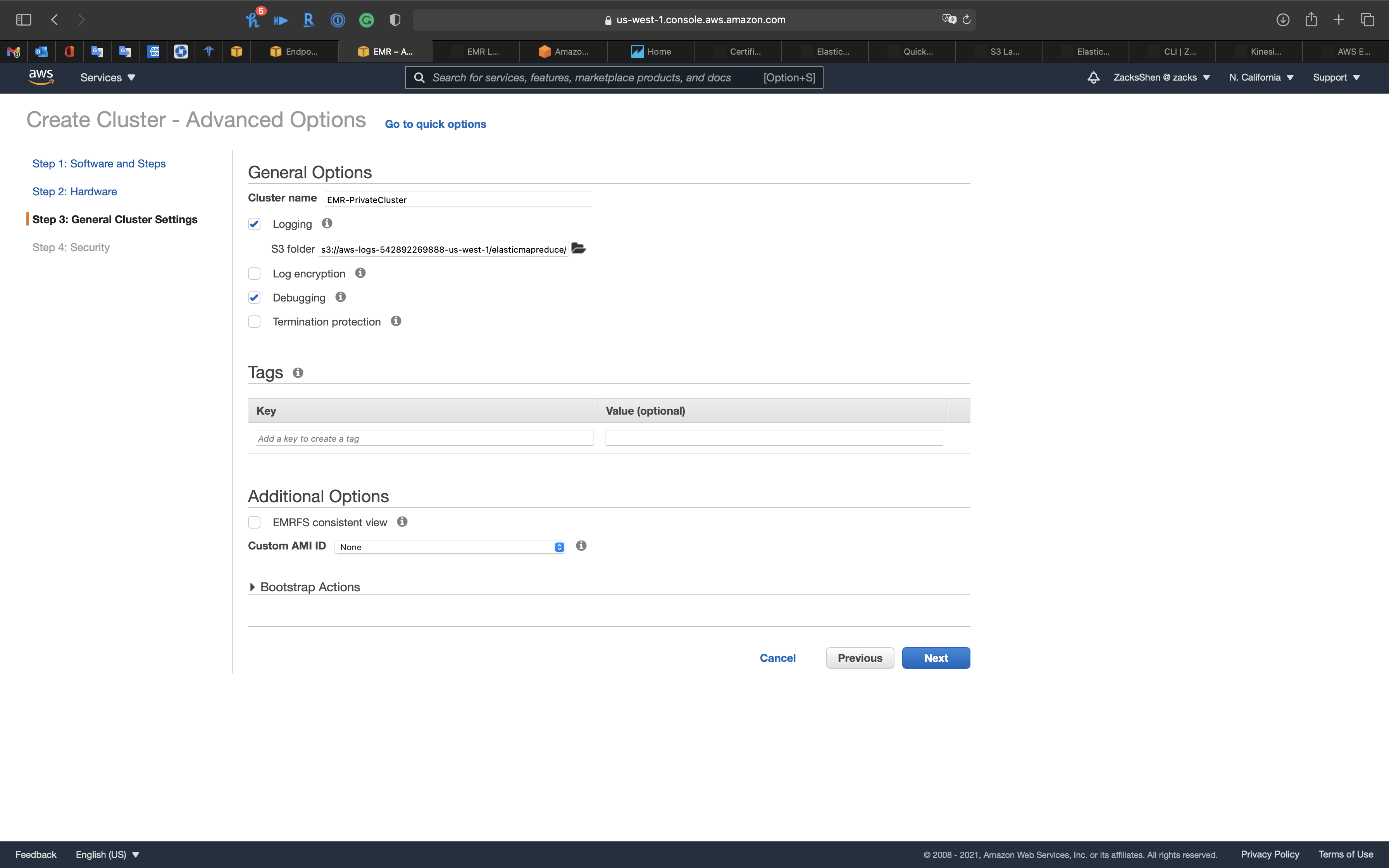The height and width of the screenshot is (868, 1389).
Task: Click the Next button
Action: [x=936, y=658]
